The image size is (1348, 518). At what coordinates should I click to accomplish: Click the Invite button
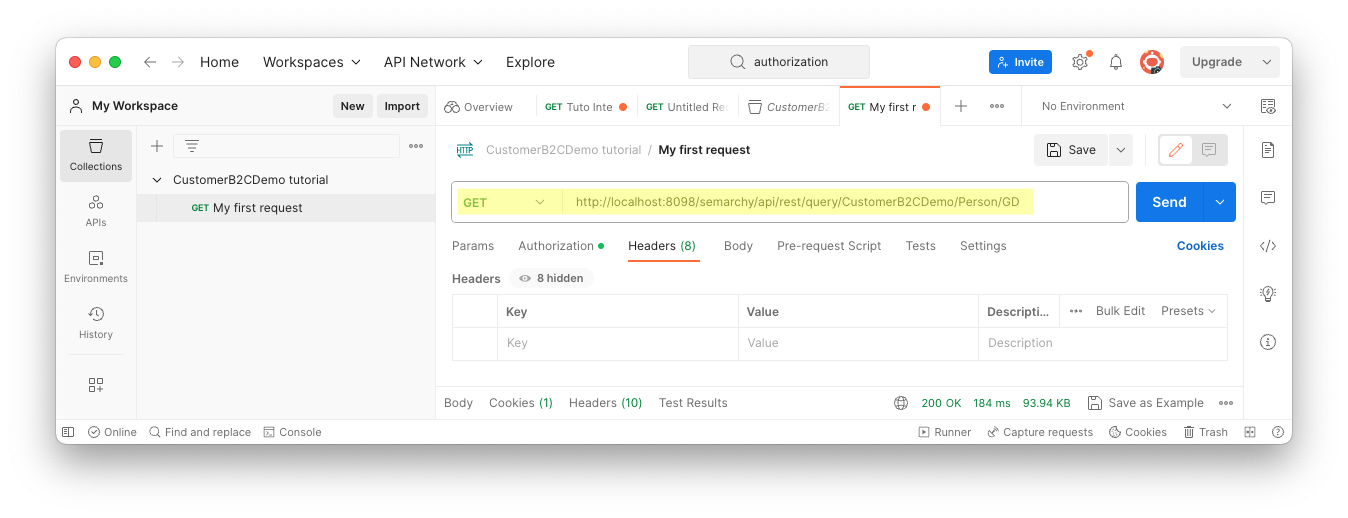tap(1020, 62)
